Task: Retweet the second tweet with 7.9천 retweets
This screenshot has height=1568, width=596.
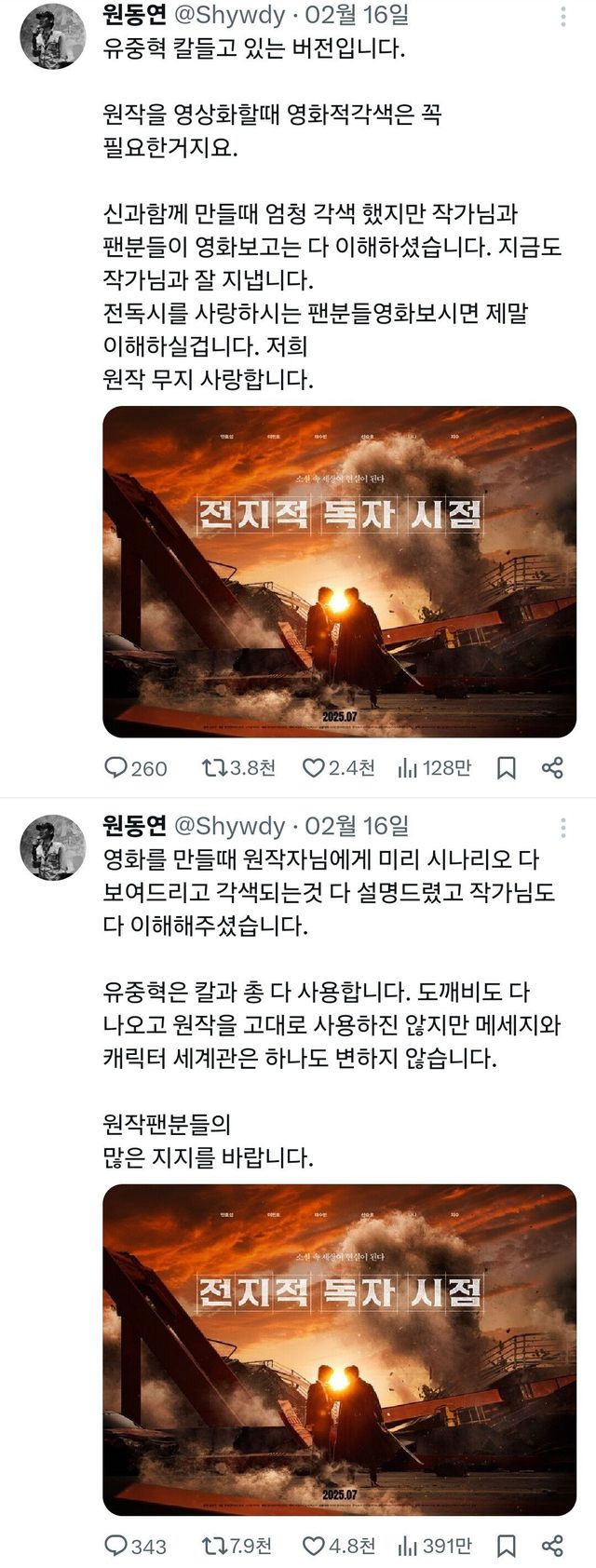Action: pyautogui.click(x=238, y=1546)
